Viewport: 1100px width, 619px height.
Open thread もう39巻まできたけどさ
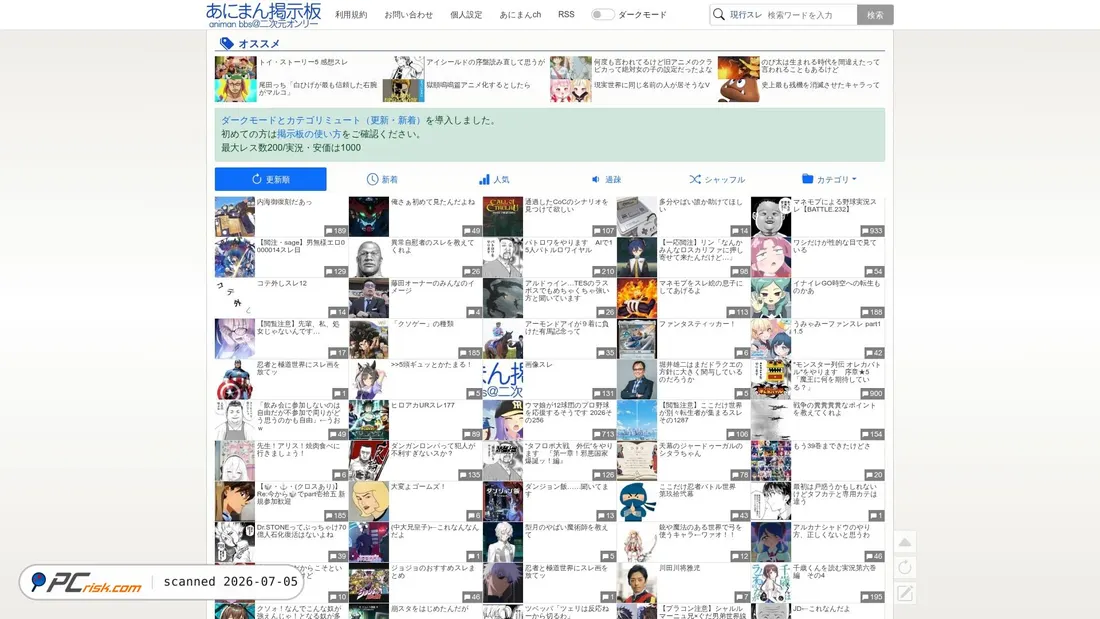point(831,446)
